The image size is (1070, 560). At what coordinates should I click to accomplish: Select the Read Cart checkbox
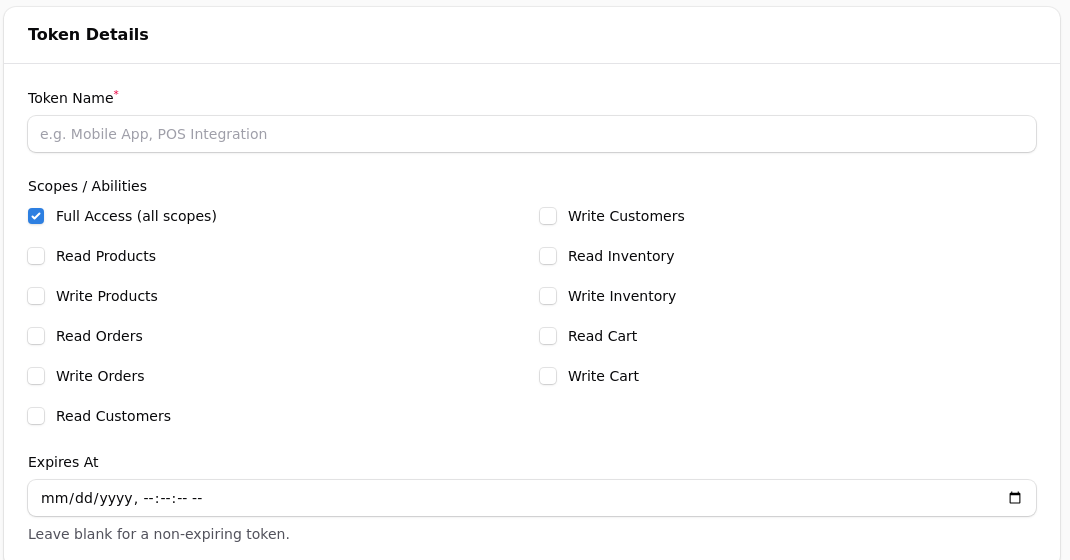point(548,336)
